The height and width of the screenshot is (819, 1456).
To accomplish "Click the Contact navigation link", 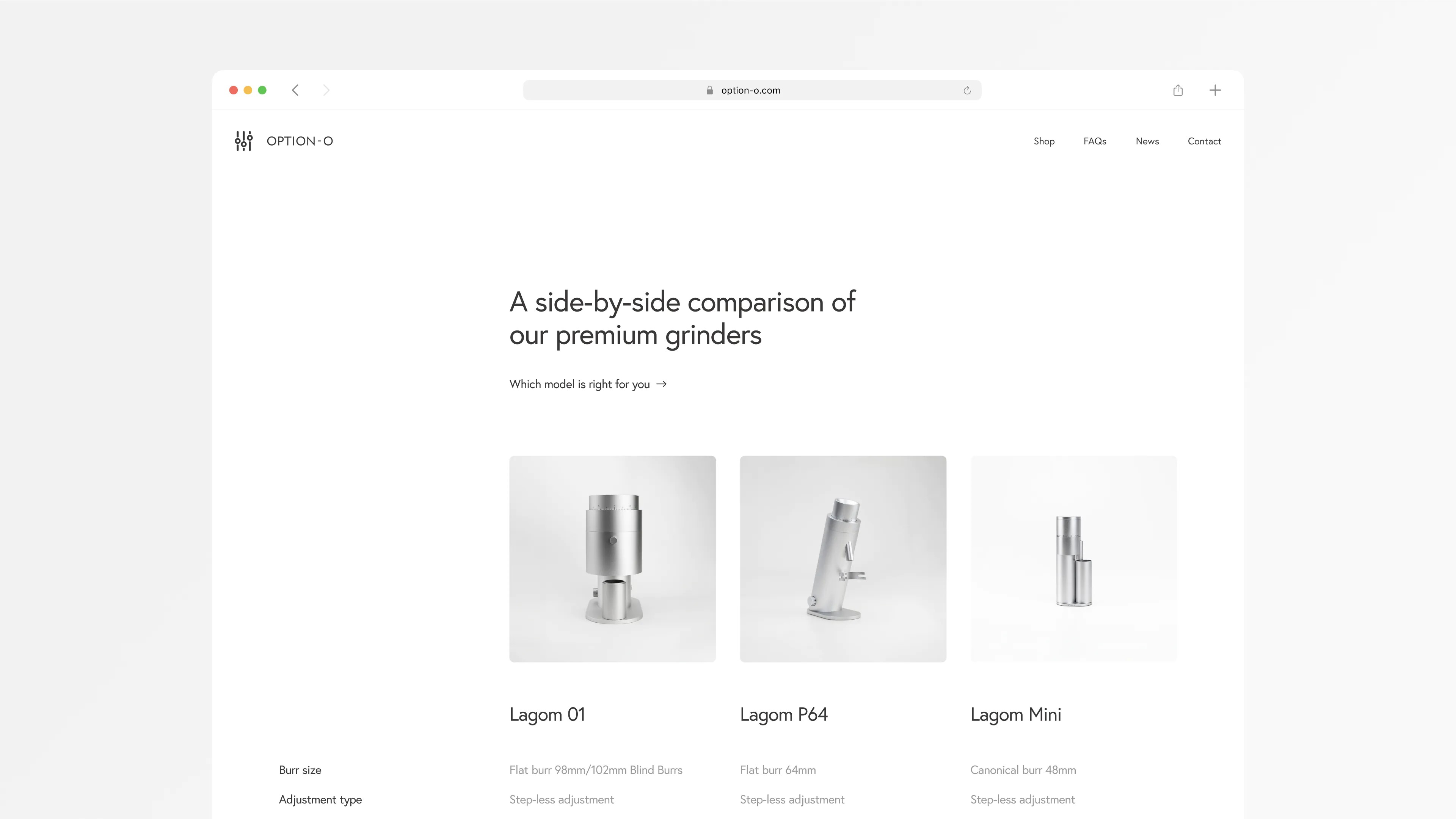I will [x=1204, y=141].
